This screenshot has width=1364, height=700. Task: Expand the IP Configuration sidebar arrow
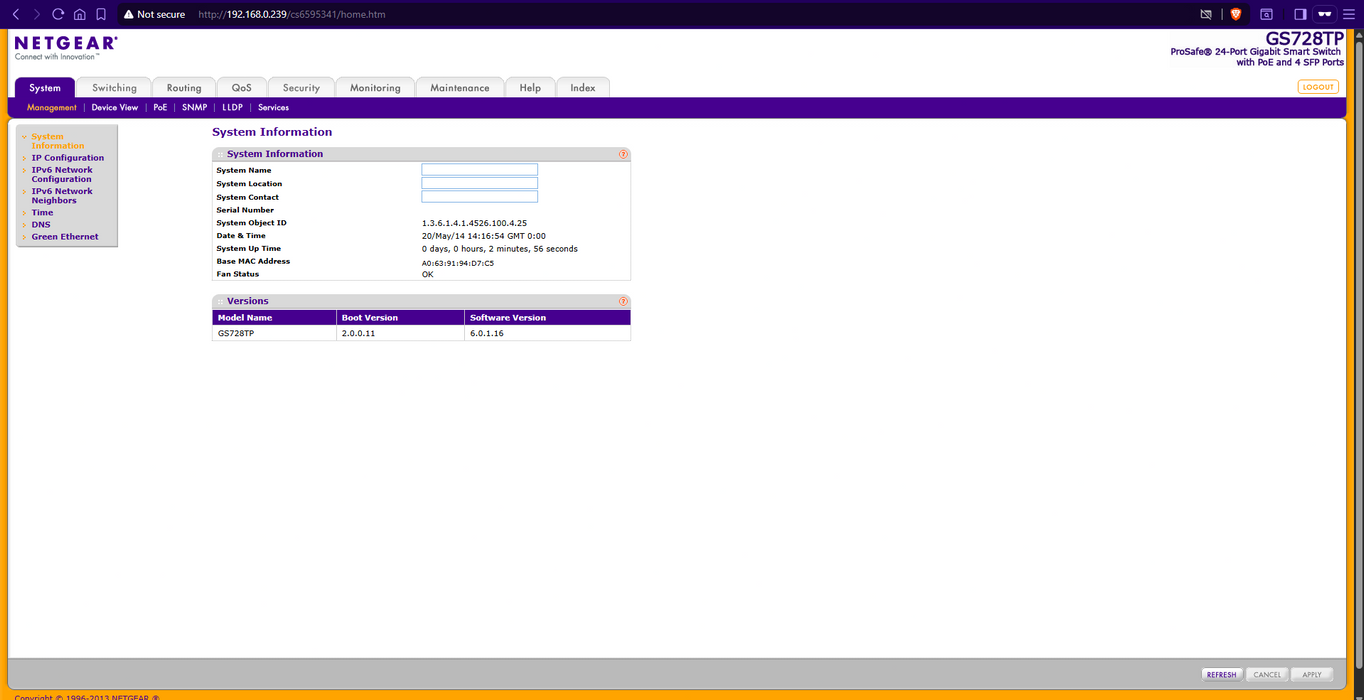tap(24, 158)
